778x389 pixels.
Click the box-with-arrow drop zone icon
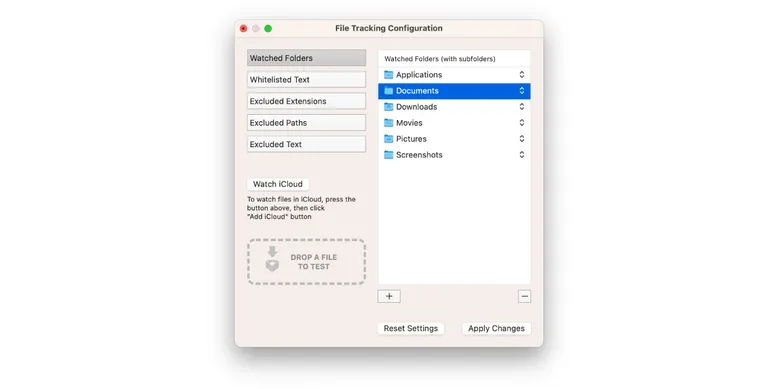272,259
